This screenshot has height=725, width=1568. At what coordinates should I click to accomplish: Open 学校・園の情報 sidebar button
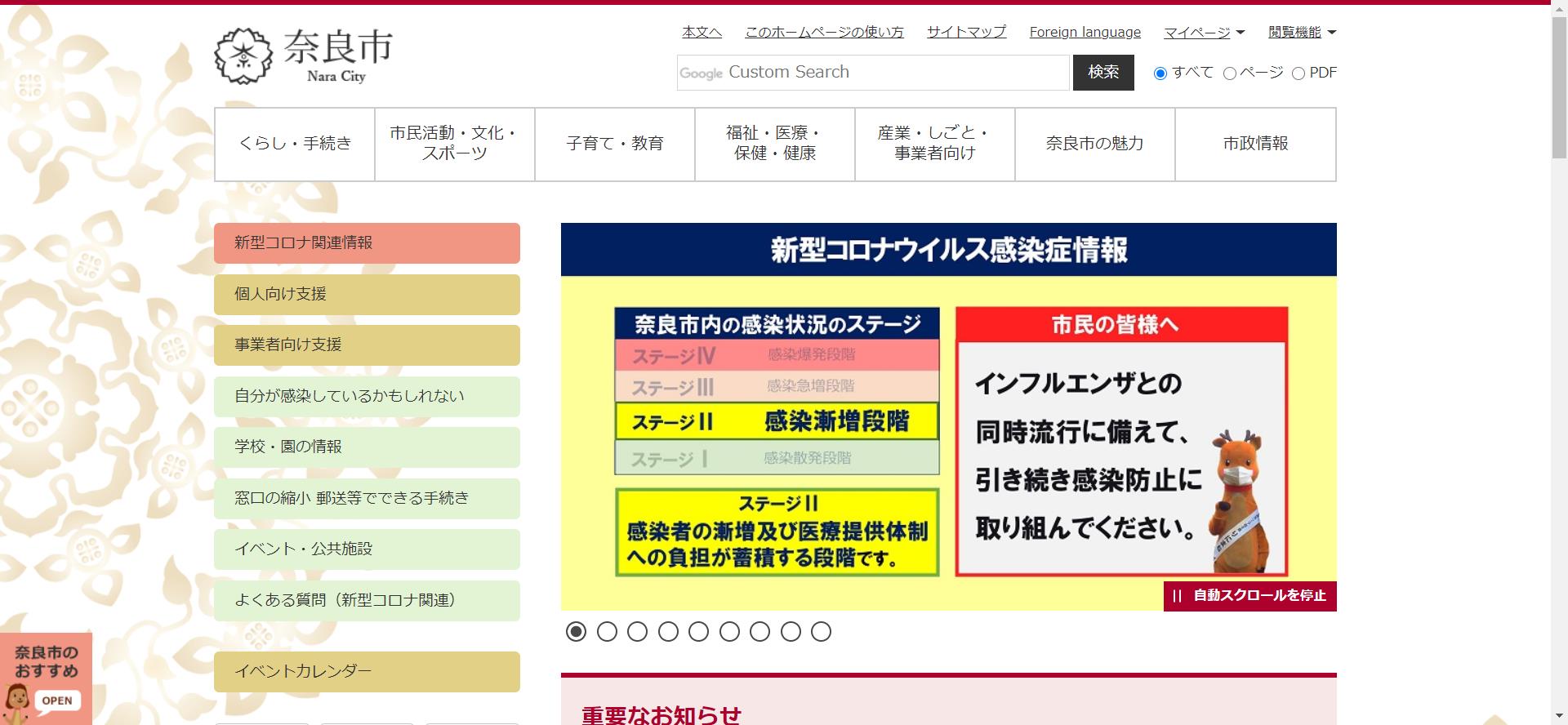point(367,447)
